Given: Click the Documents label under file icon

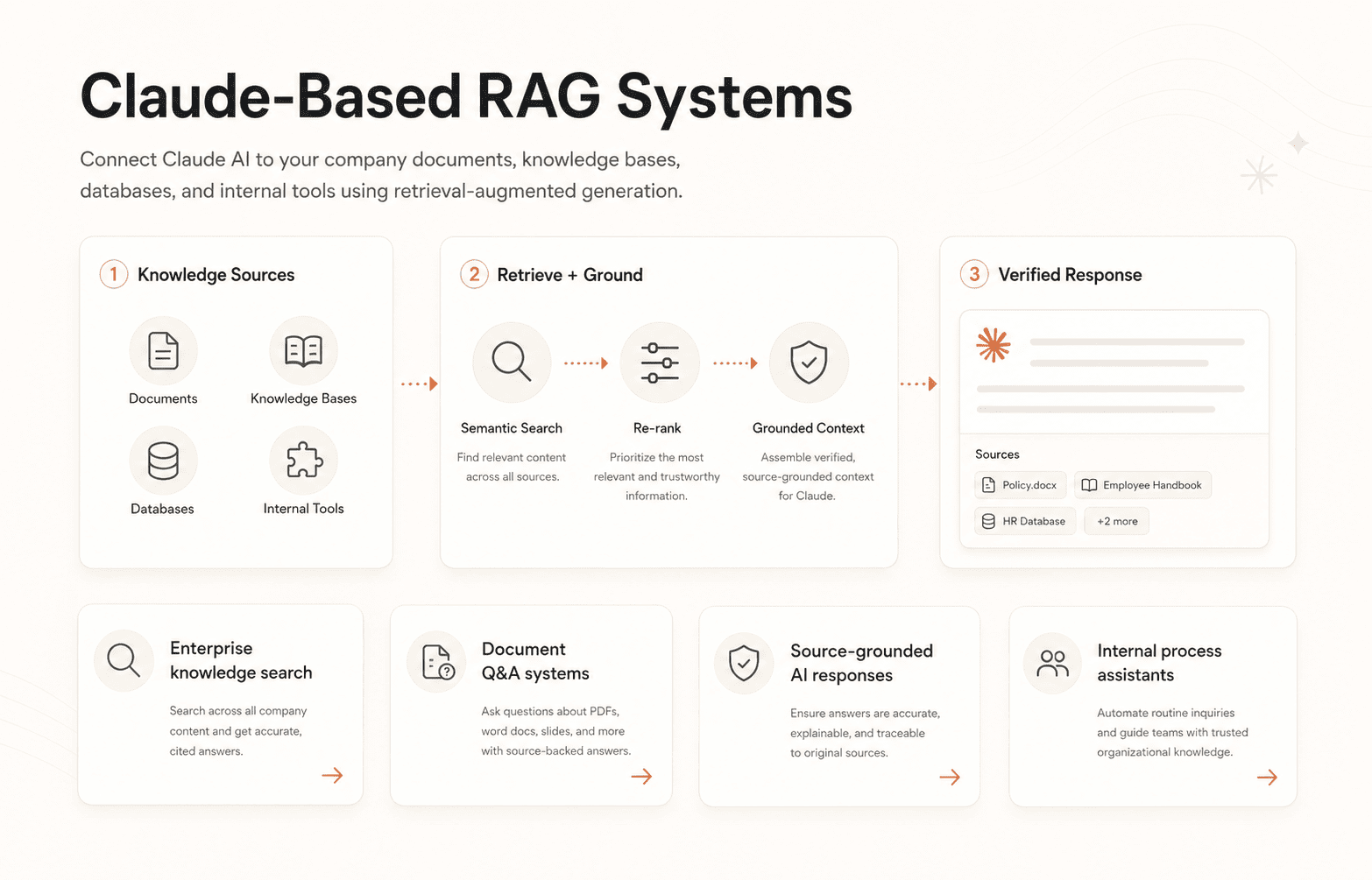Looking at the screenshot, I should tap(163, 398).
